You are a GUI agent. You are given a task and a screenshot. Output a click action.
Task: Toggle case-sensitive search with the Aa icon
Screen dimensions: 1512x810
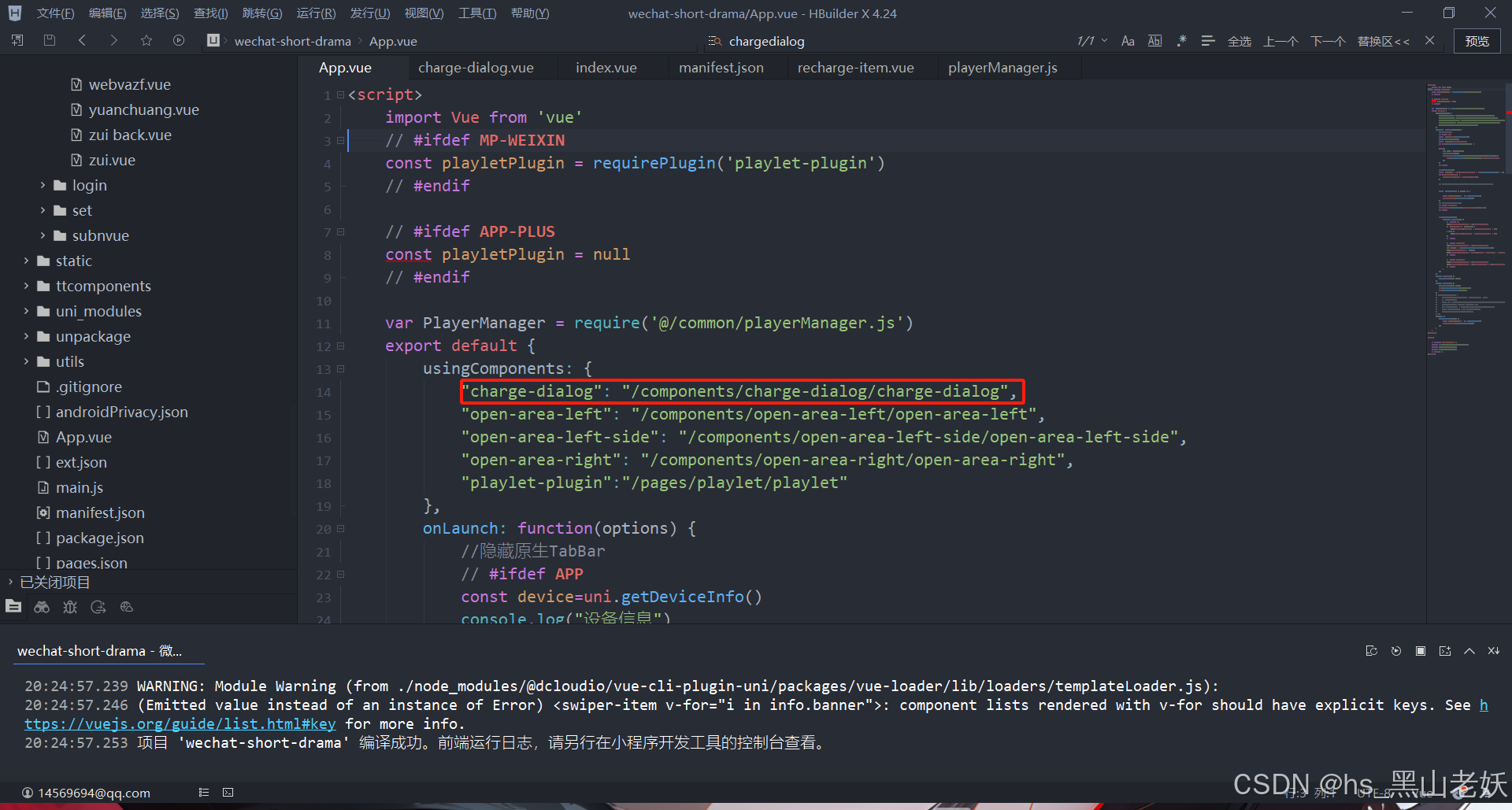point(1128,40)
